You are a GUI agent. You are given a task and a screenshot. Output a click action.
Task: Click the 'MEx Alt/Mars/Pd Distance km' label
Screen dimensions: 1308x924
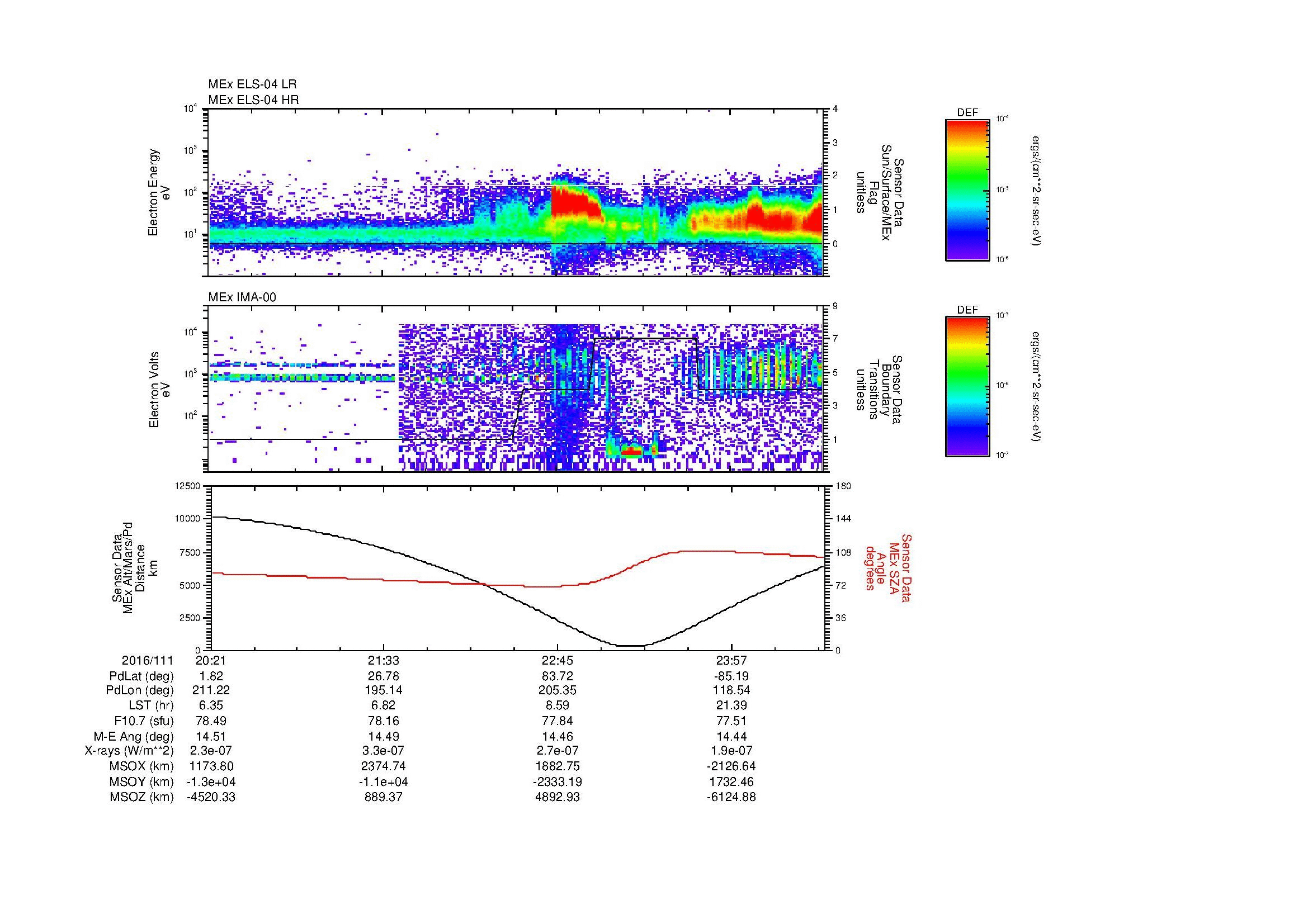pos(134,567)
